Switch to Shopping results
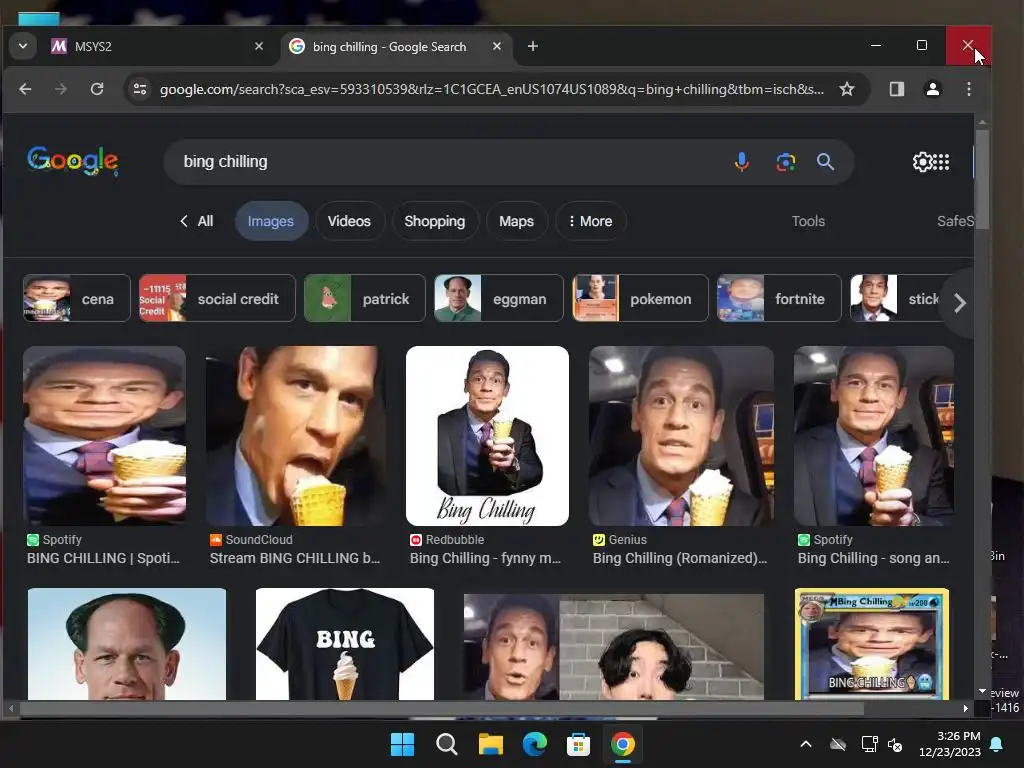1024x768 pixels. (435, 221)
